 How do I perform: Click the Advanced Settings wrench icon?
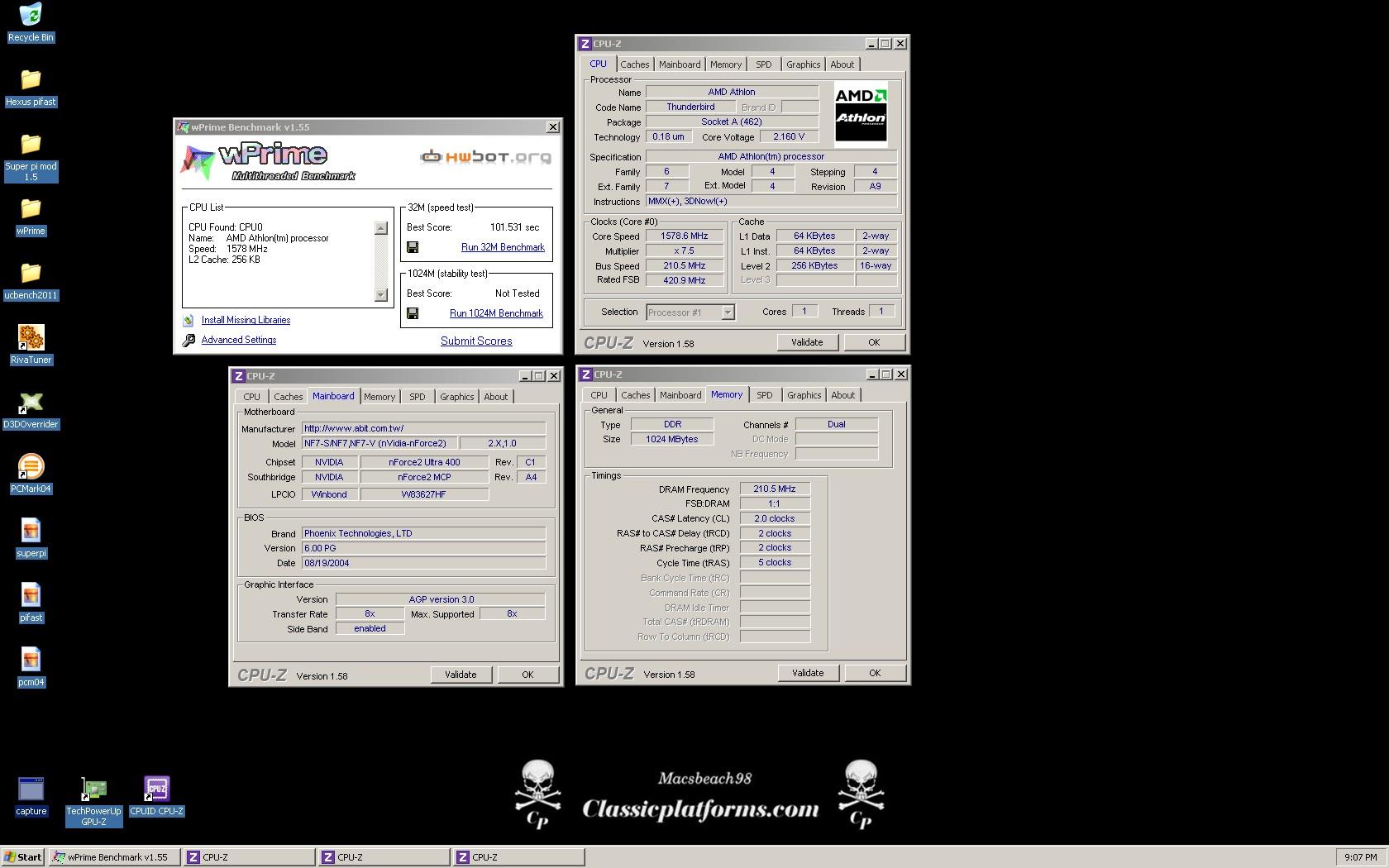click(189, 340)
